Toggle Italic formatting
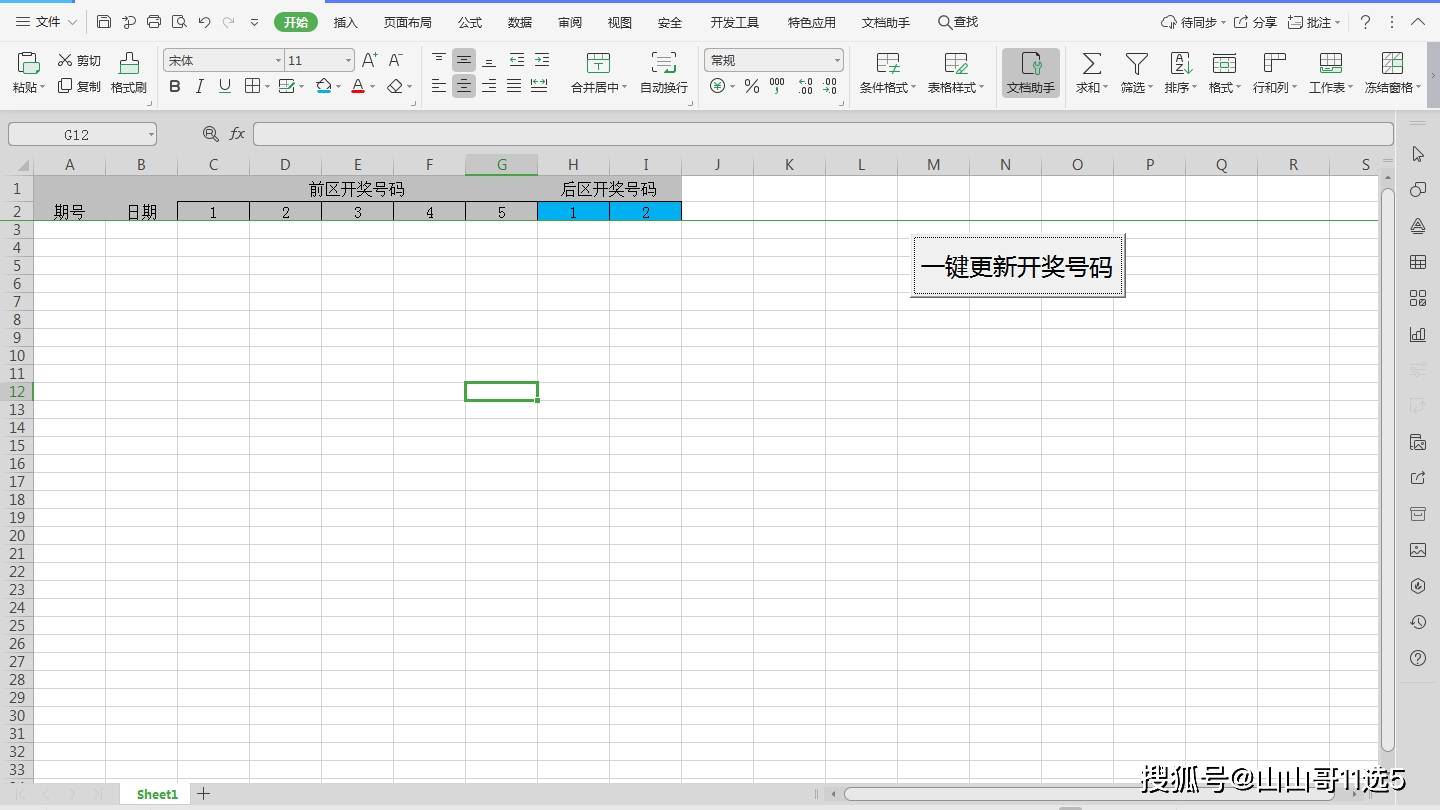 [199, 86]
